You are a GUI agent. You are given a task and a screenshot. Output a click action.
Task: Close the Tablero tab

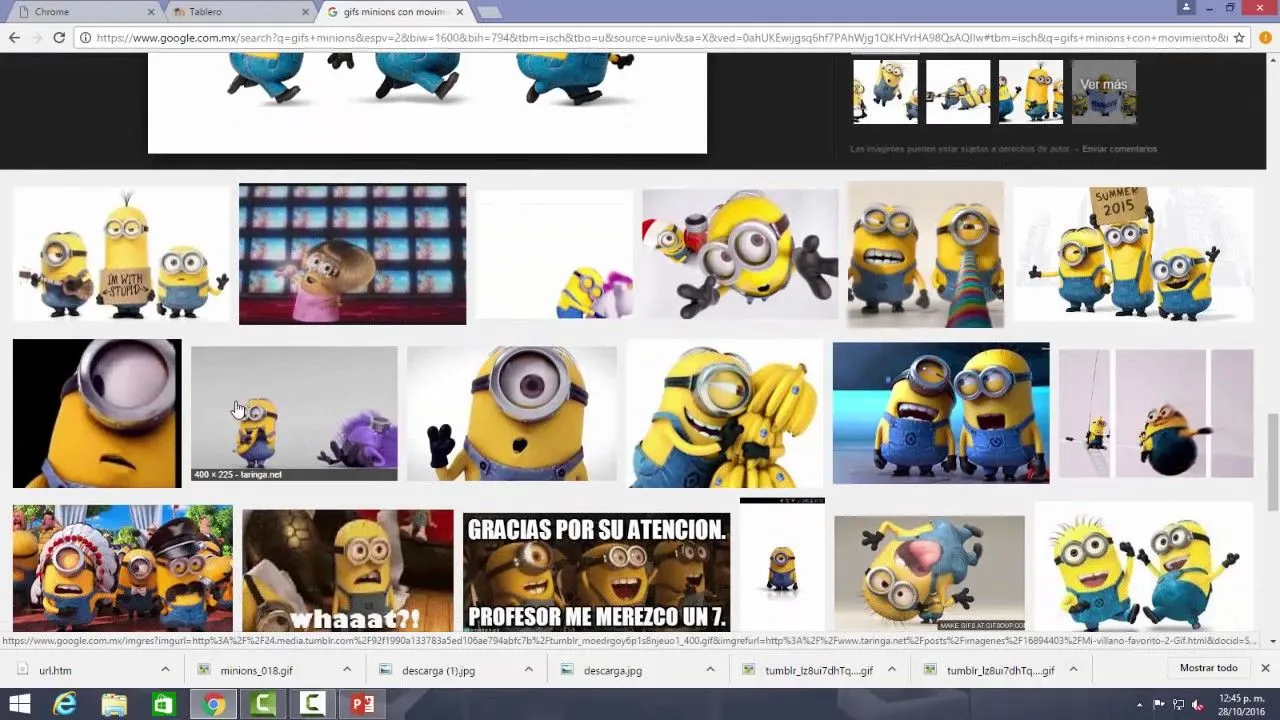306,12
